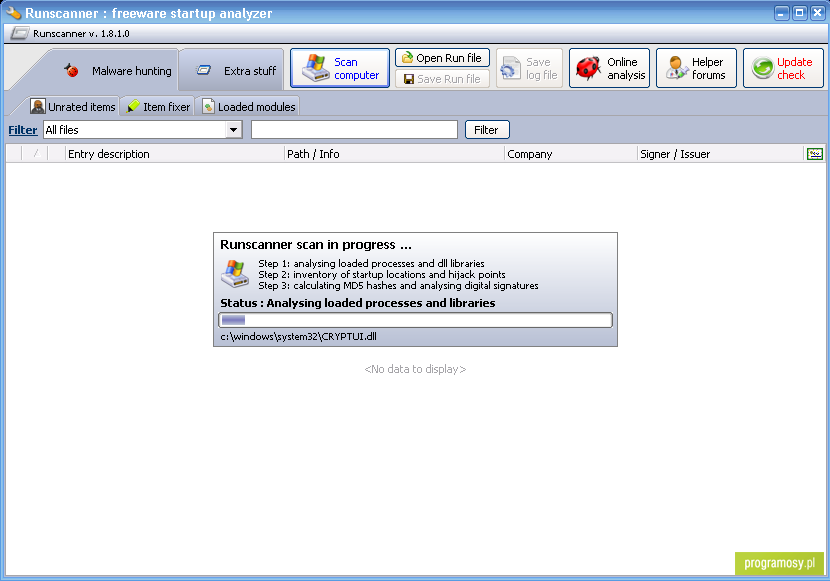Click the Runscanner v. 1.8.1.0 toolbar icon
This screenshot has width=830, height=581.
[x=20, y=33]
